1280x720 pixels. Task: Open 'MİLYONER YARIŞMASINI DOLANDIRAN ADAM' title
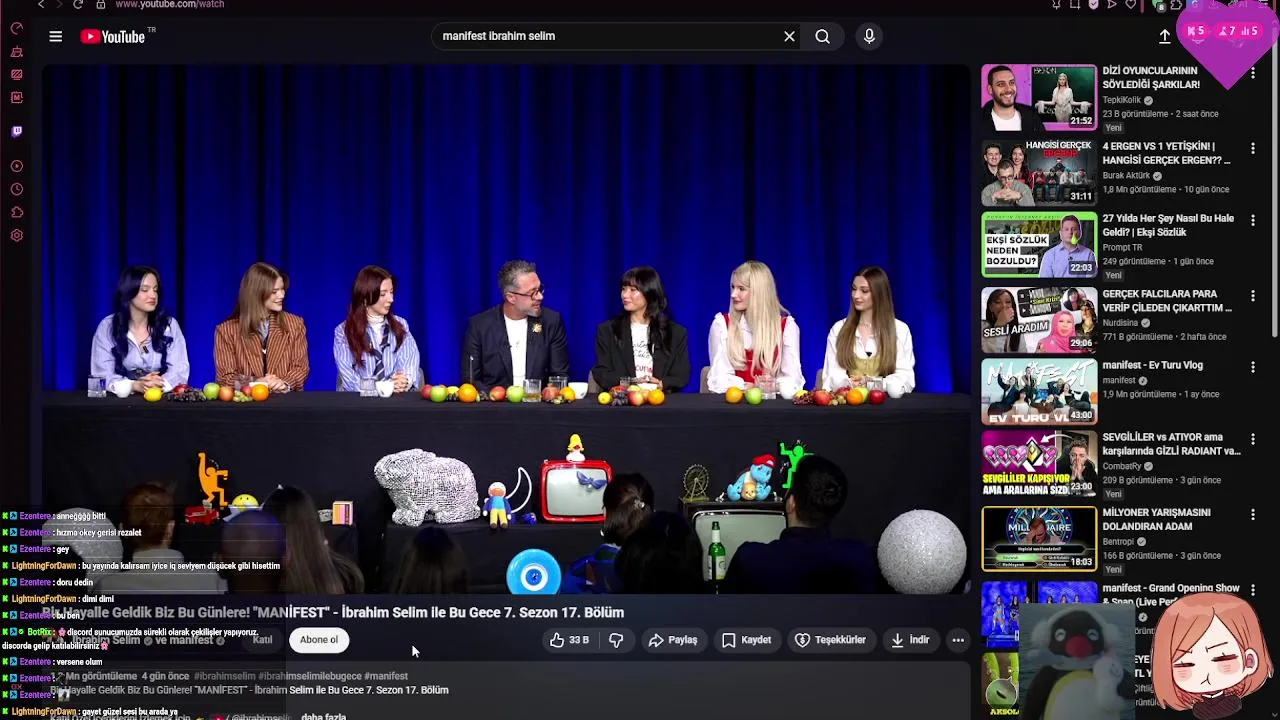click(x=1156, y=519)
